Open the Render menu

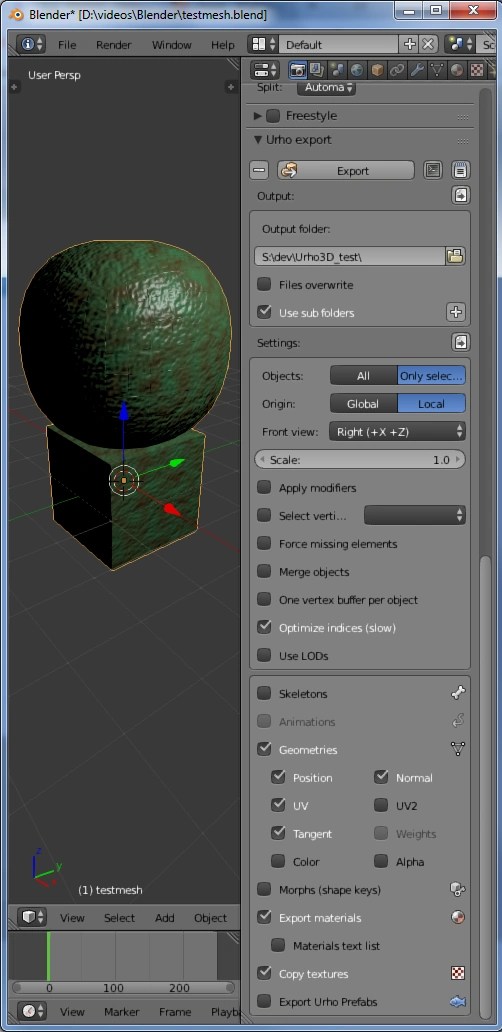tap(113, 45)
